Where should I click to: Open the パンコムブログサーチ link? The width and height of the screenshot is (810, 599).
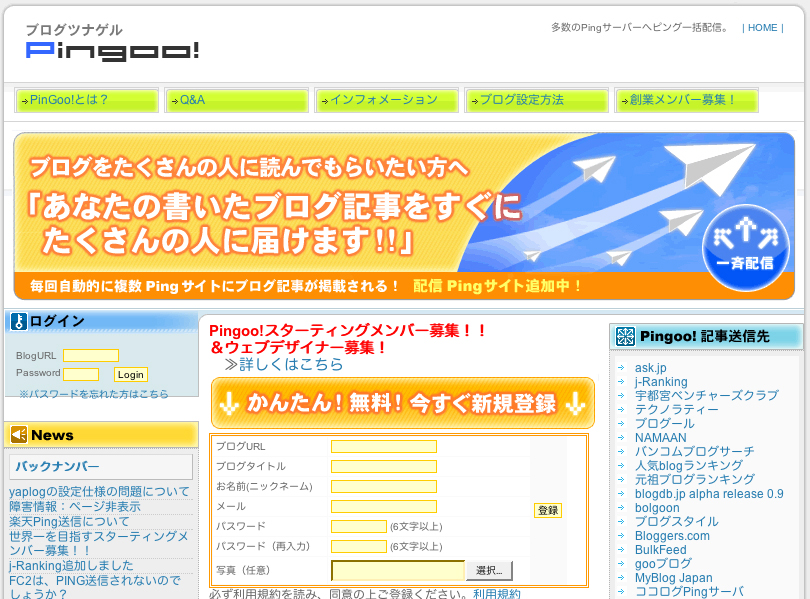pyautogui.click(x=694, y=451)
